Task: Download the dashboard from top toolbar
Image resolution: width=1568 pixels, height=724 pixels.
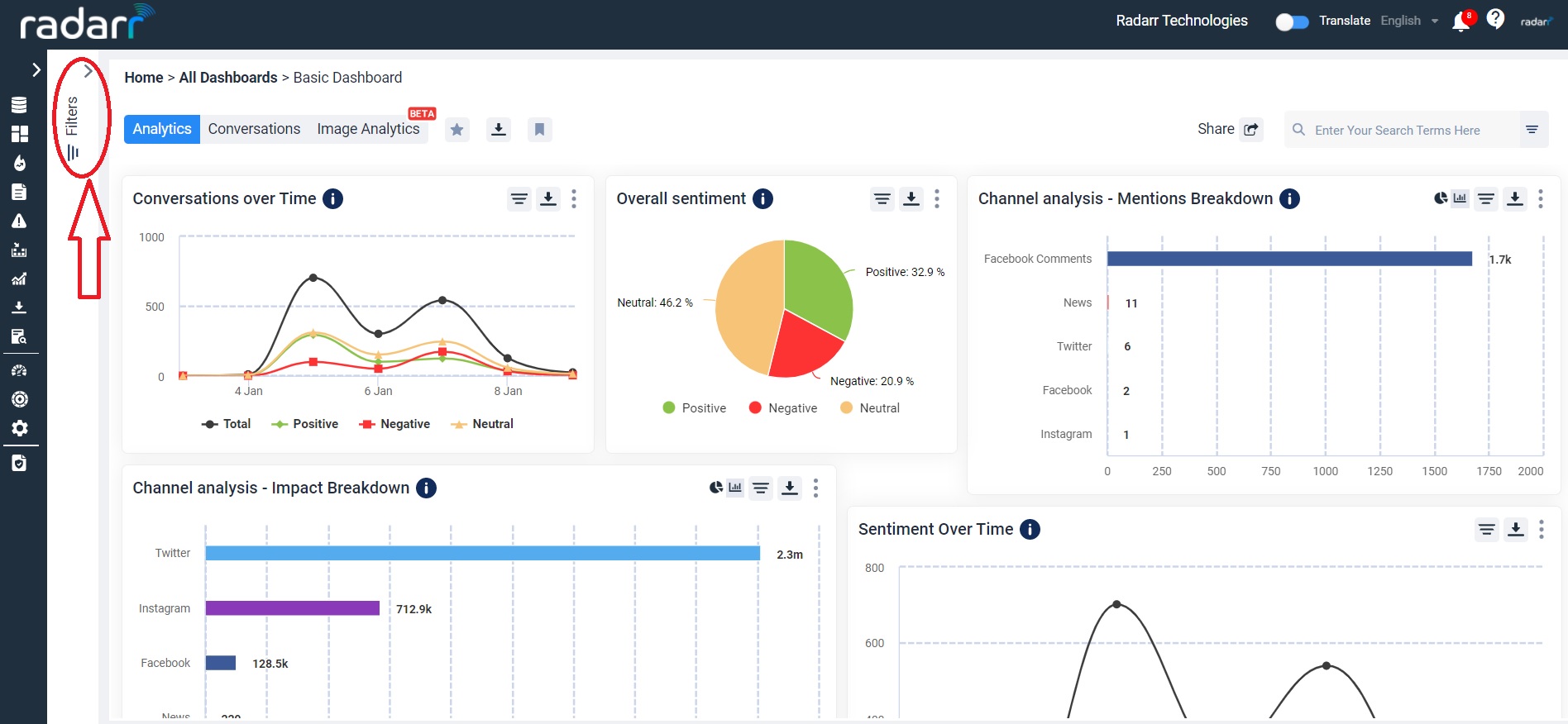Action: [498, 129]
